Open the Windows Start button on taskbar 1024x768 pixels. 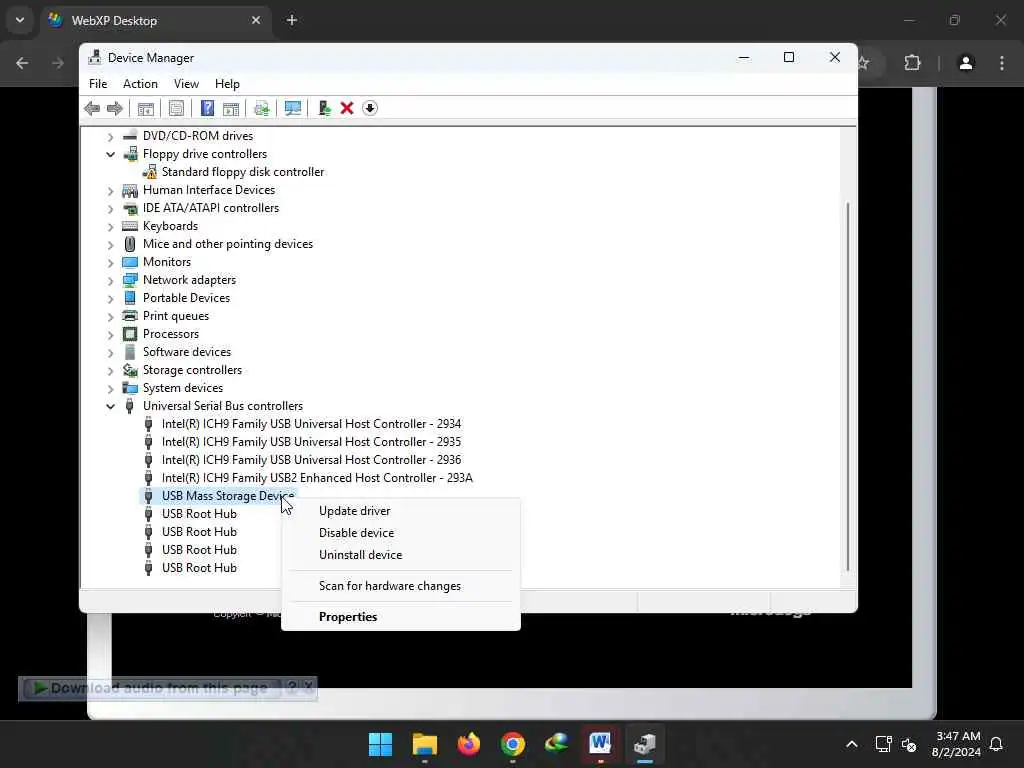click(x=380, y=744)
